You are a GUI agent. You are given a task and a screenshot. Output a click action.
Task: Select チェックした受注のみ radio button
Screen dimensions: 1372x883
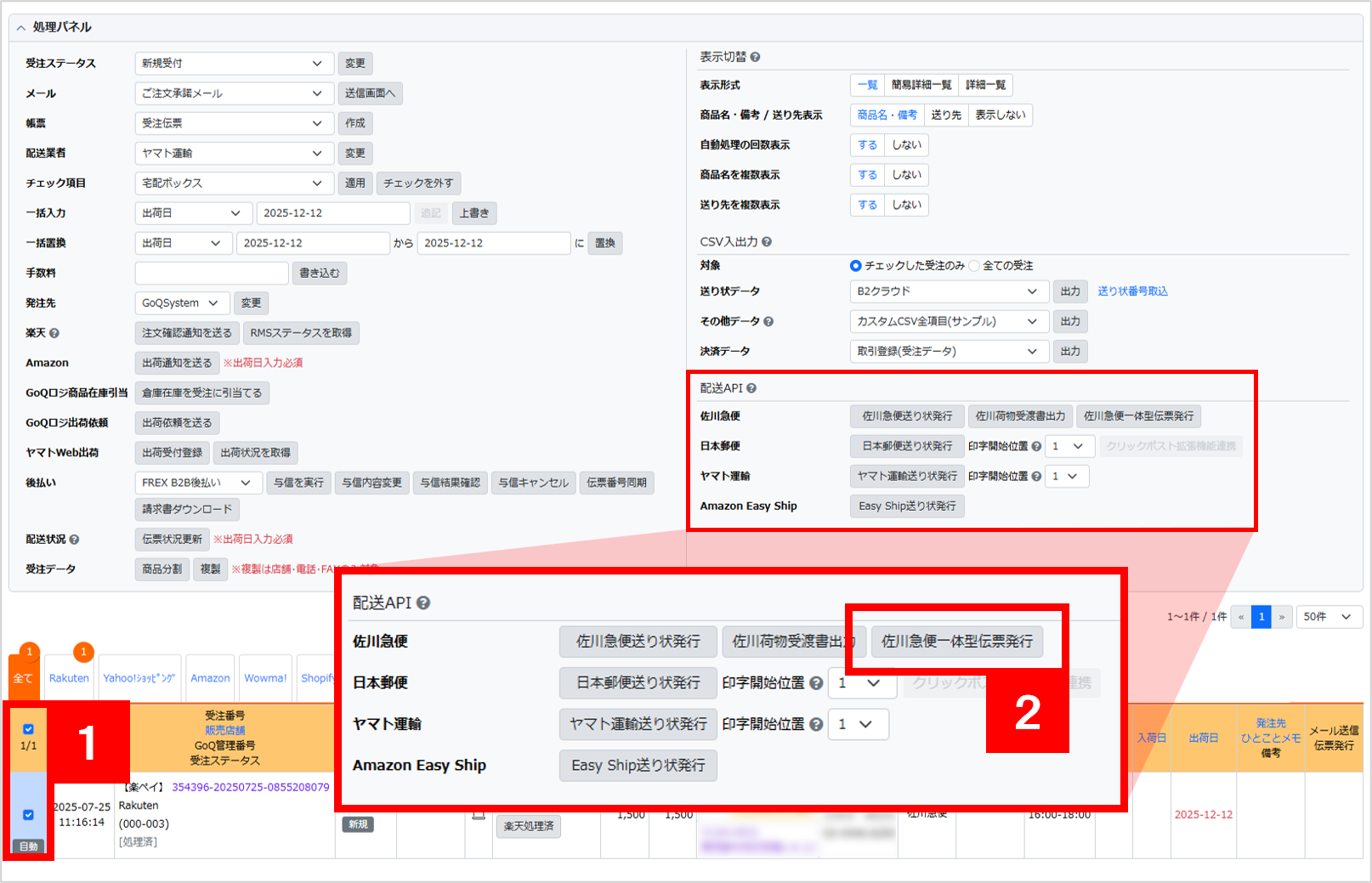[x=856, y=266]
